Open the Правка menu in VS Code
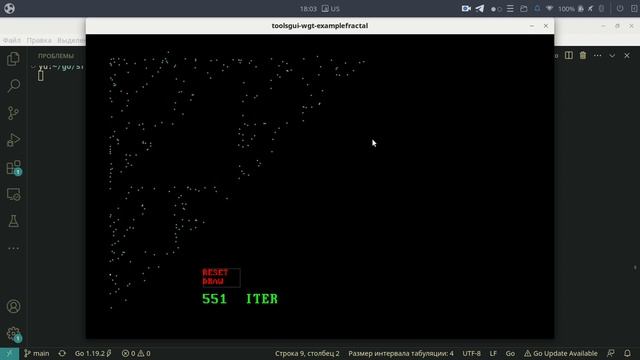Screen dimensions: 640x360 pos(39,40)
